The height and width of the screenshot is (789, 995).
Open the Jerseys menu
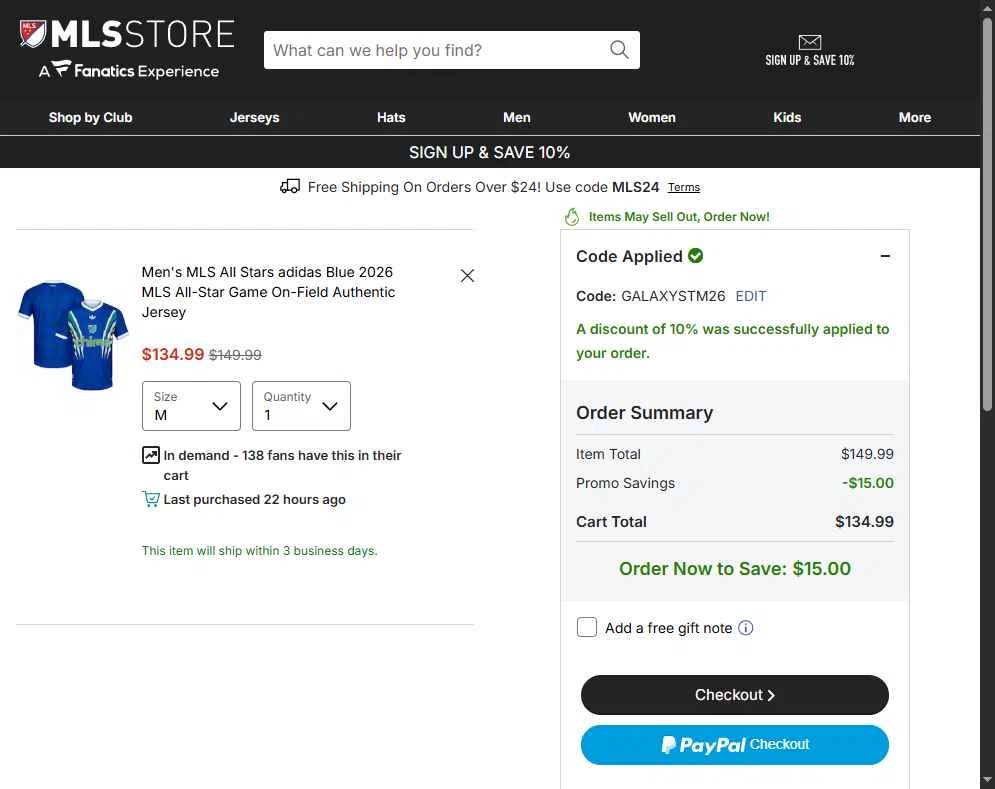point(254,117)
